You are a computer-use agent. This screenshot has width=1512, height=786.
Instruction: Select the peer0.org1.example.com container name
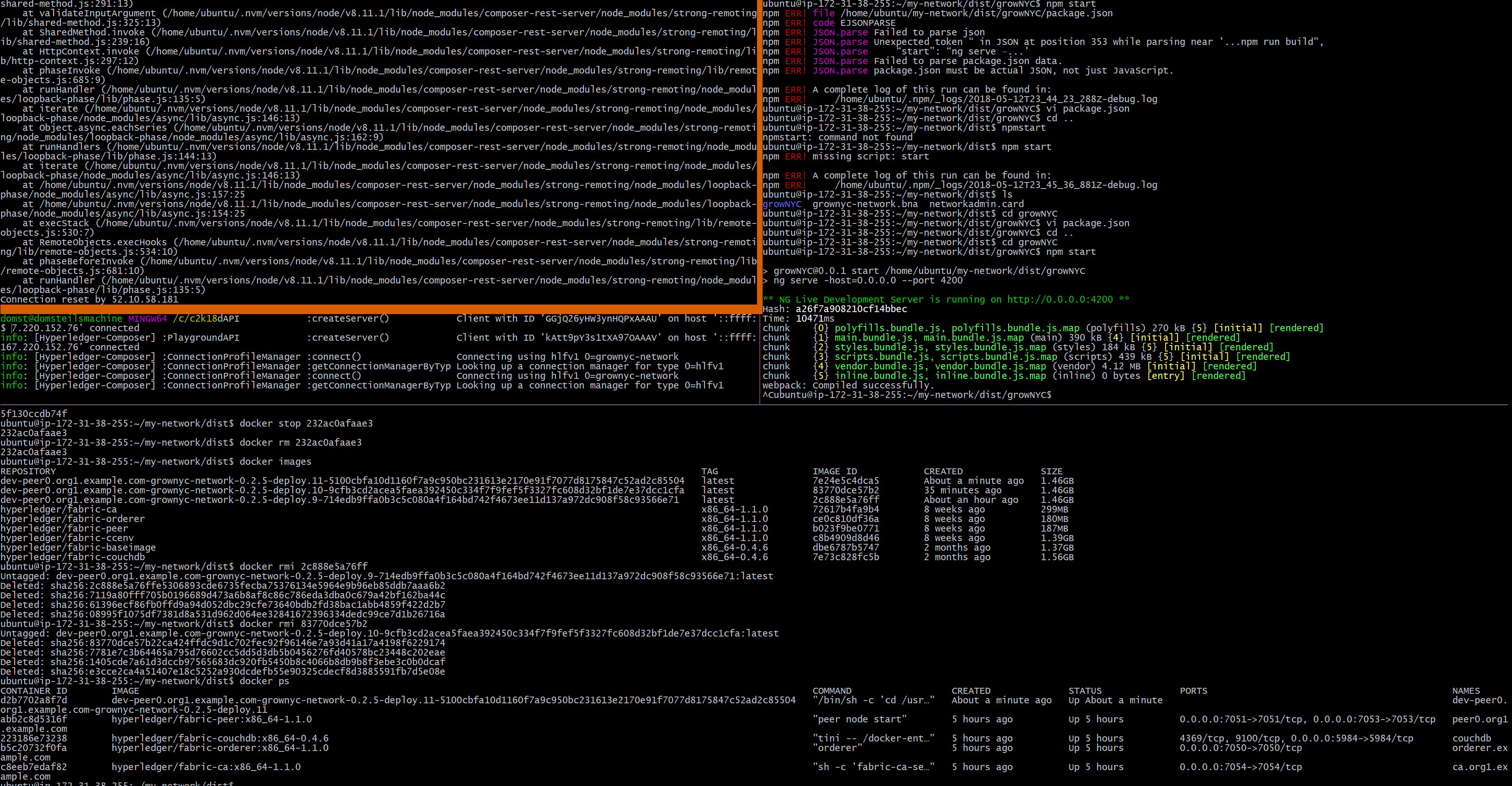coord(1480,719)
